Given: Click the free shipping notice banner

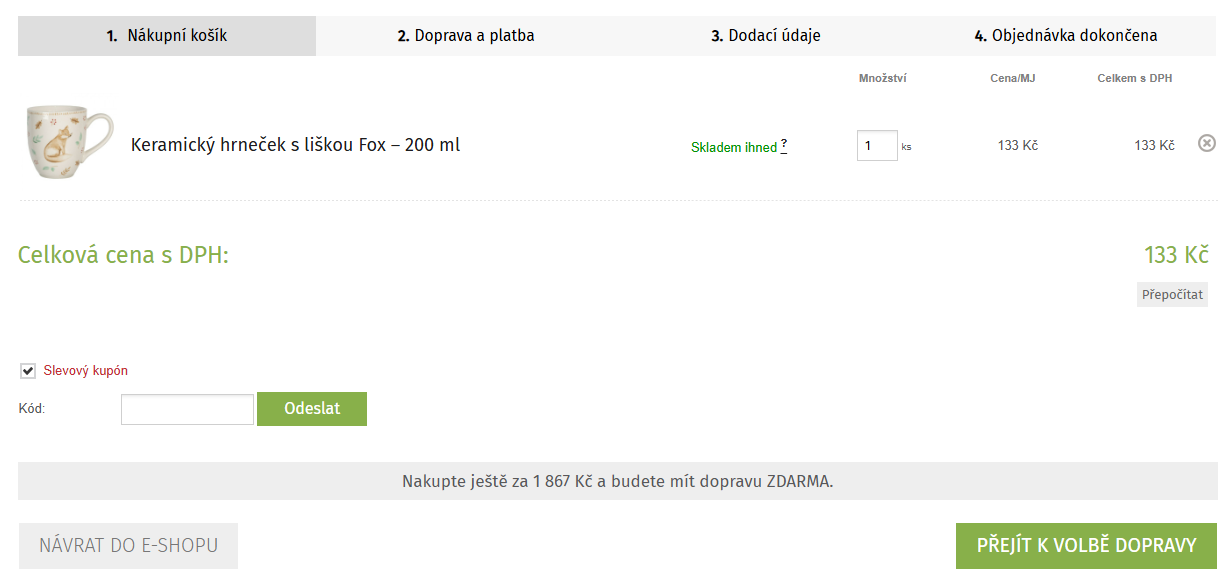Looking at the screenshot, I should tap(617, 481).
